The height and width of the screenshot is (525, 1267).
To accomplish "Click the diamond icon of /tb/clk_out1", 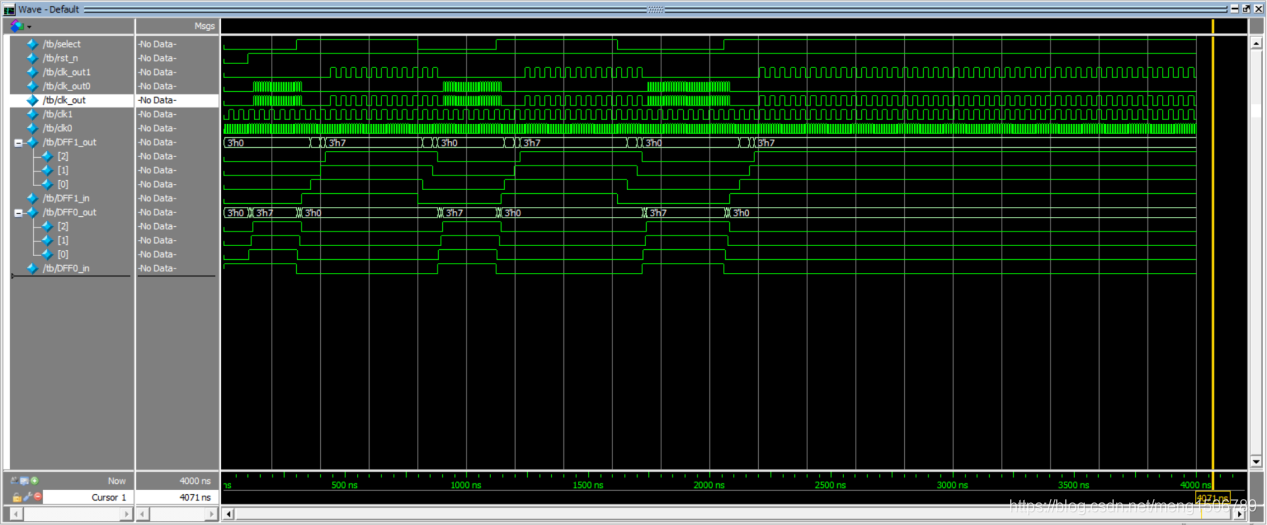I will 32,72.
